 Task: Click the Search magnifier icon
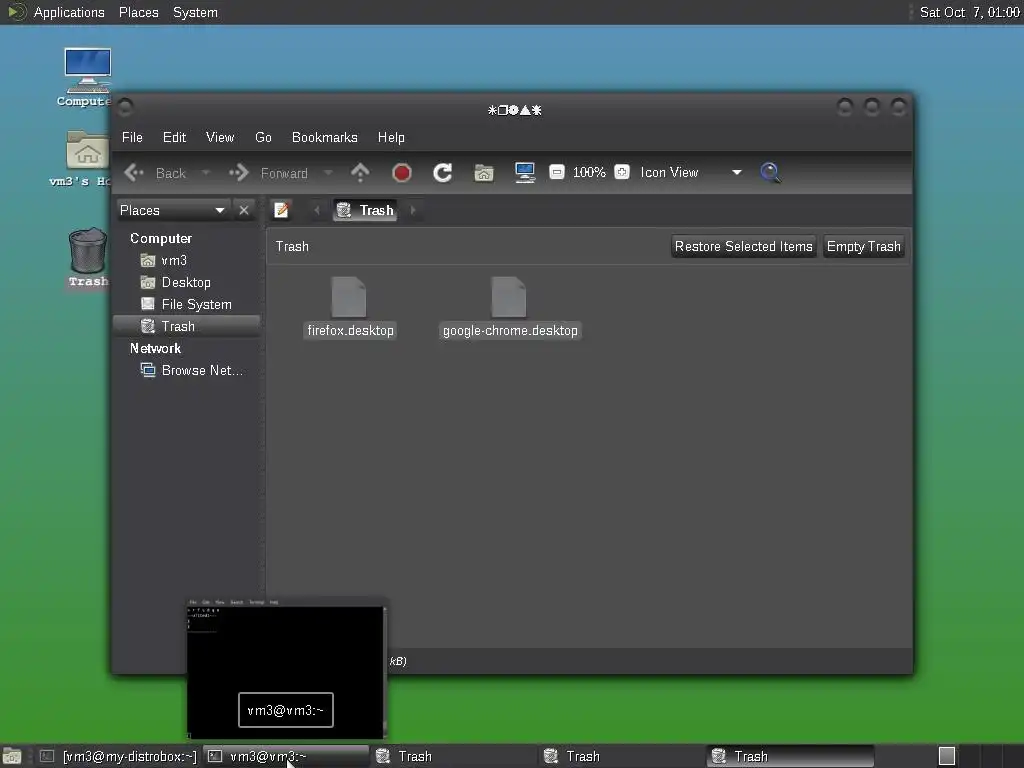pos(771,172)
